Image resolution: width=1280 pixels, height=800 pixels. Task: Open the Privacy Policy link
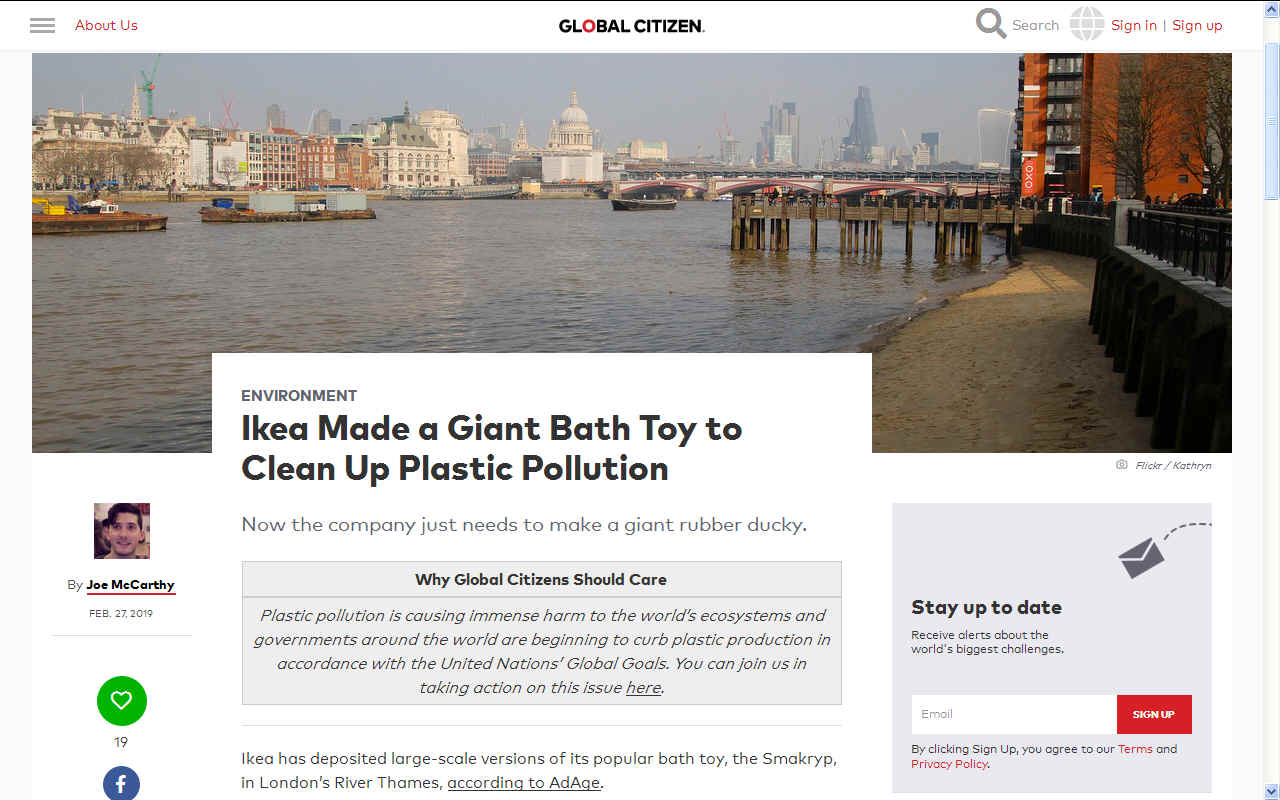(949, 764)
